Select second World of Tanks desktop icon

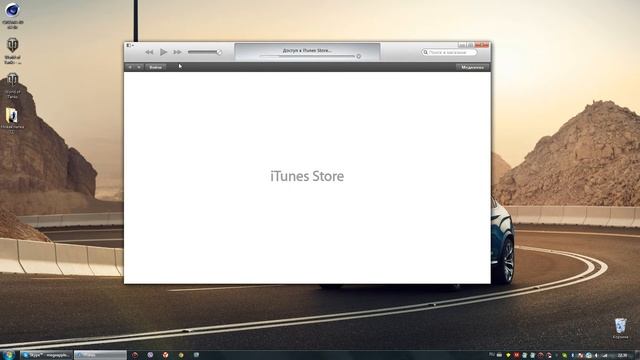[13, 86]
